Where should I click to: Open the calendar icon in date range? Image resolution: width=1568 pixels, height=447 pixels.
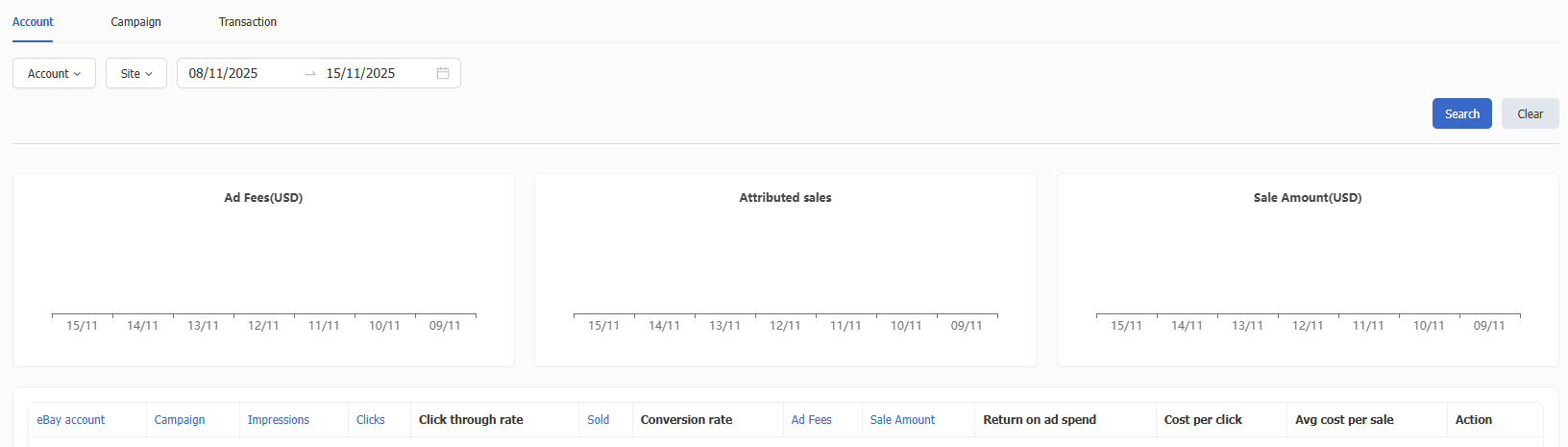click(x=443, y=73)
